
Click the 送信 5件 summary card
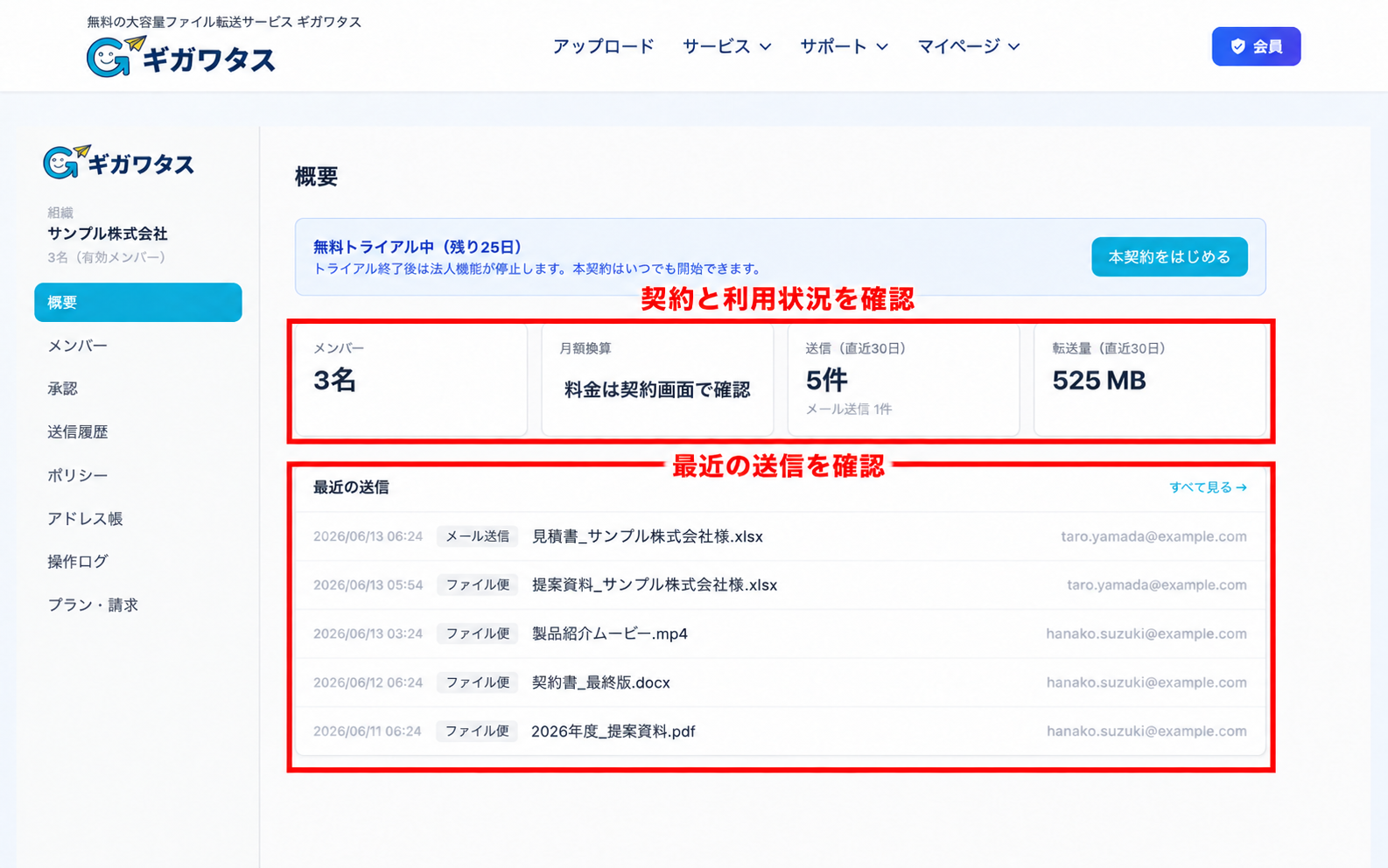tap(903, 381)
